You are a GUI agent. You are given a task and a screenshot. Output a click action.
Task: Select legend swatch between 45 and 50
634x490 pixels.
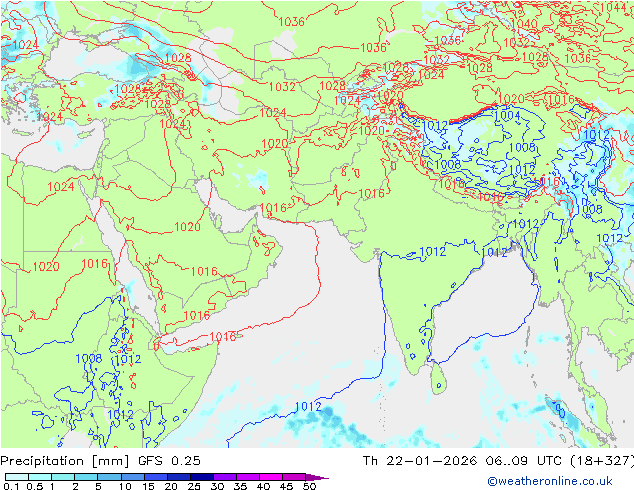pos(294,477)
